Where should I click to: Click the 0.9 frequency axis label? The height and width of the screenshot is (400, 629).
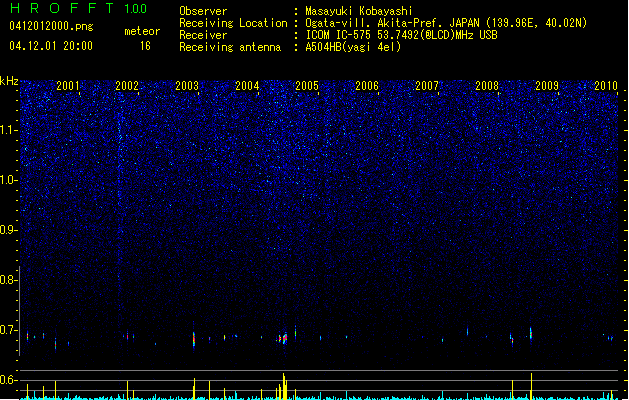[x=8, y=230]
